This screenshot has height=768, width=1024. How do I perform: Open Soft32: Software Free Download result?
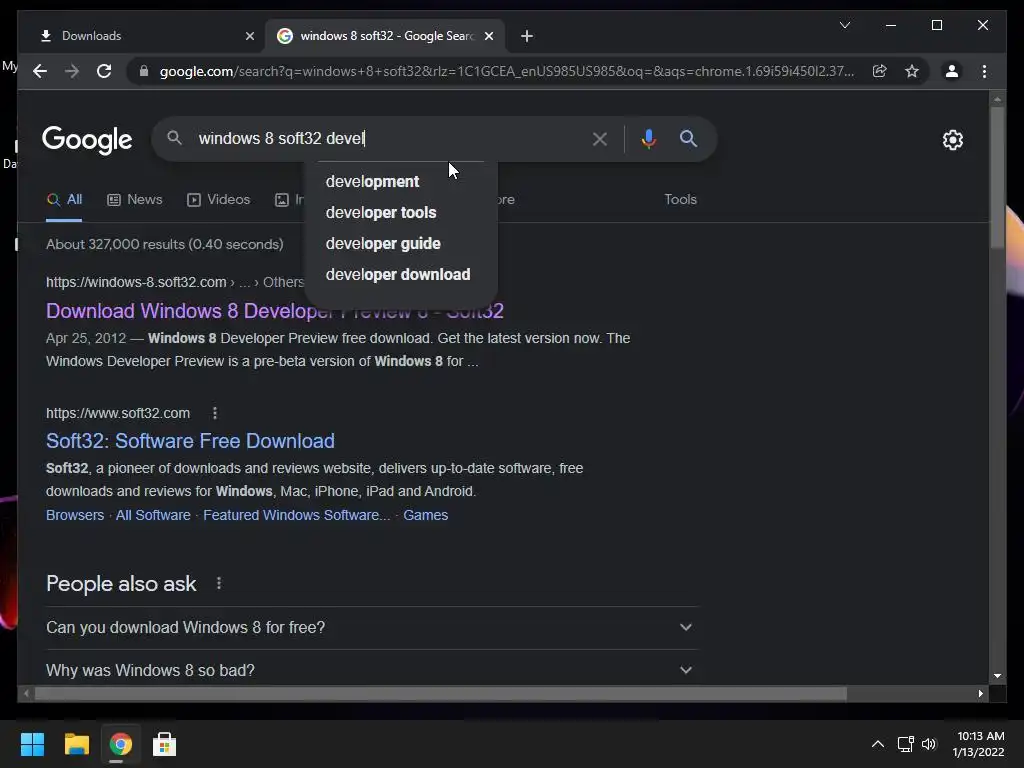tap(190, 441)
